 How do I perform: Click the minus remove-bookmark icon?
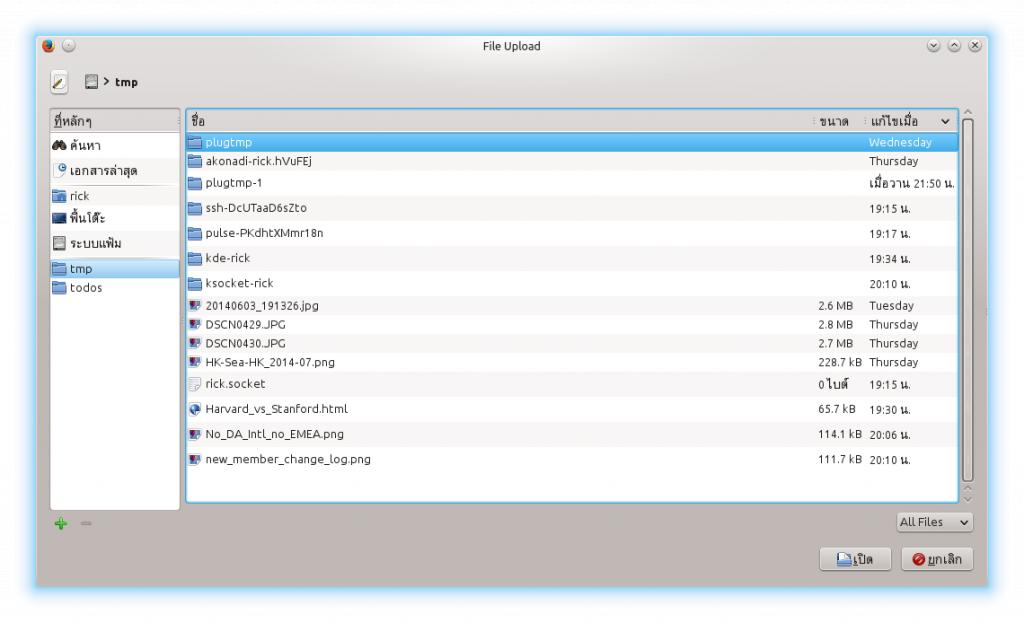click(x=86, y=523)
